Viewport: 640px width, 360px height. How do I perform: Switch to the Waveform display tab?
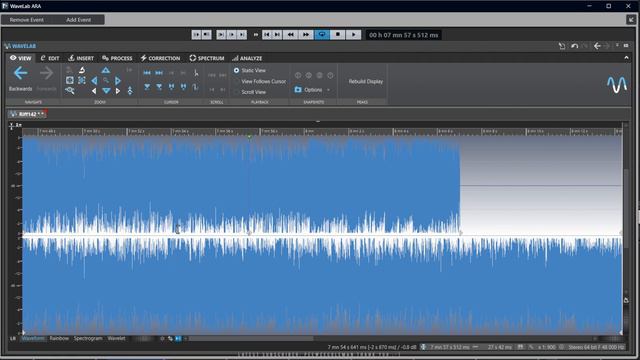click(33, 338)
